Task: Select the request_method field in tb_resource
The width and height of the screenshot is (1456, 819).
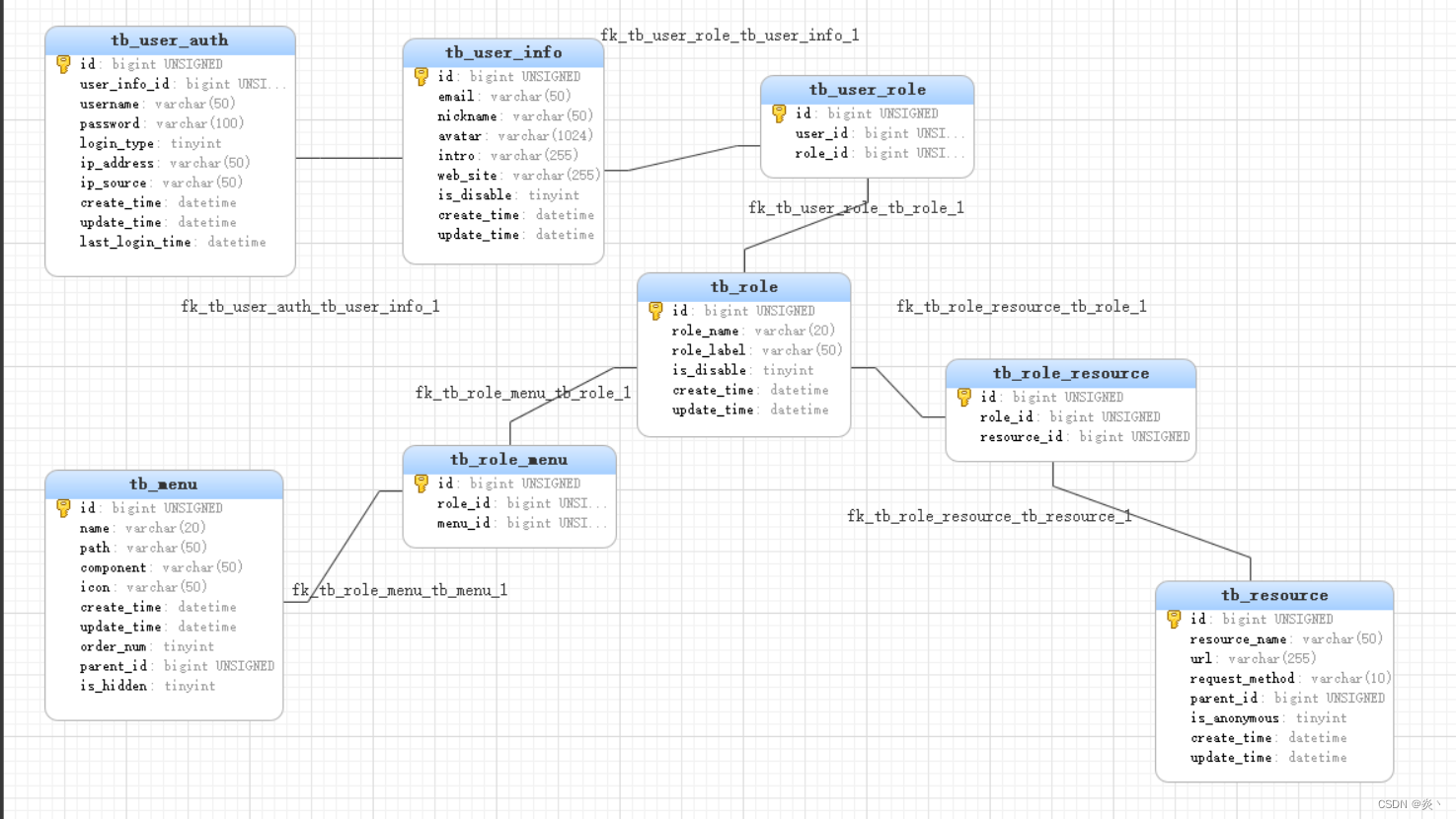Action: click(1290, 679)
